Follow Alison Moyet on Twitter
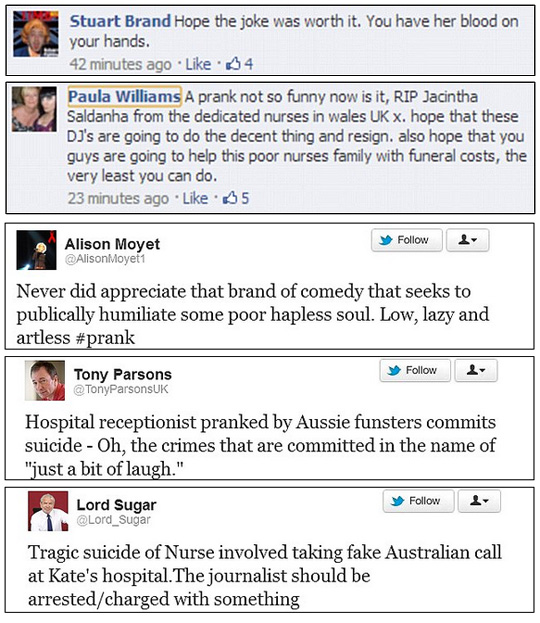The image size is (540, 623). [406, 240]
